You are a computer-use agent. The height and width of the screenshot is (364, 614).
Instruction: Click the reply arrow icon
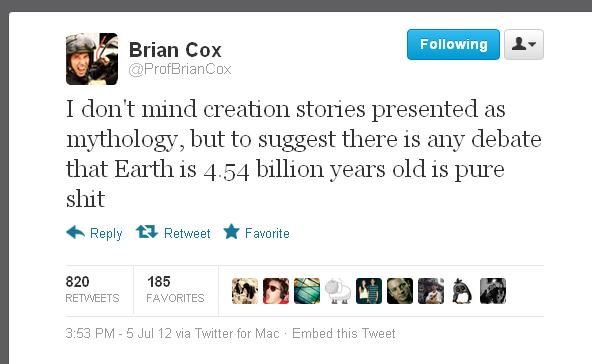[x=76, y=232]
